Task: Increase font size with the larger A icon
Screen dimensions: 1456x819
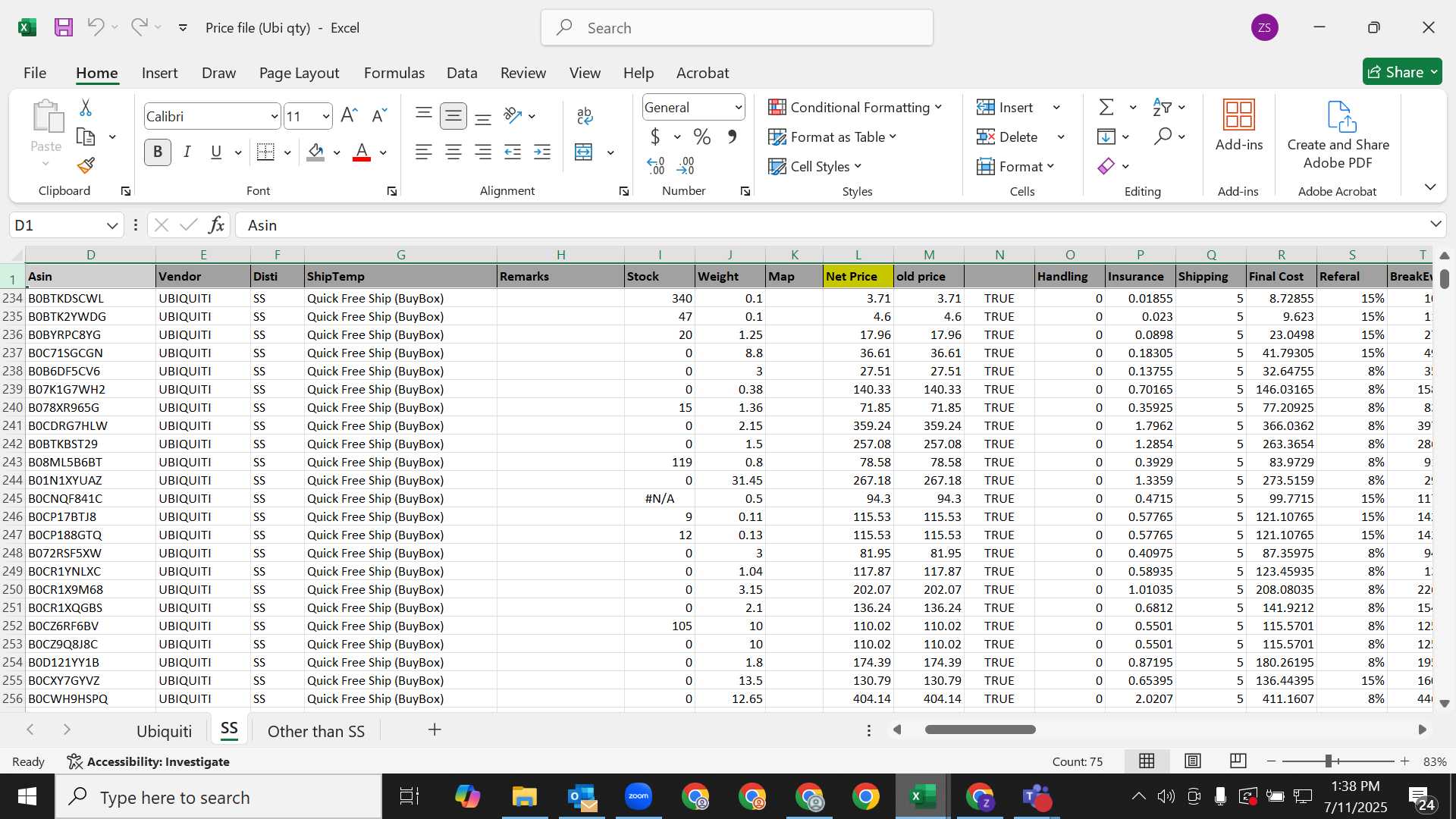Action: (349, 116)
